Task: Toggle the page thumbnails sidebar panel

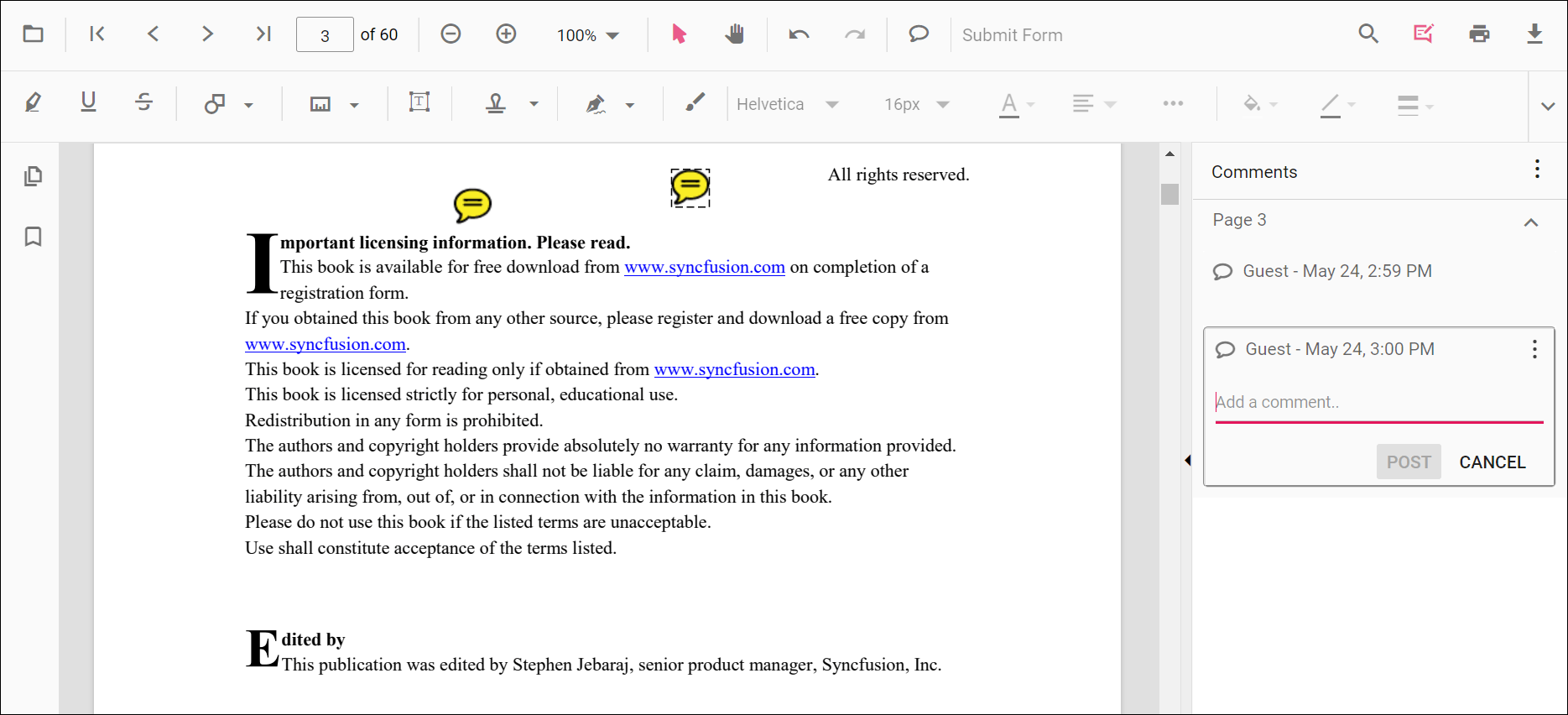Action: [34, 176]
